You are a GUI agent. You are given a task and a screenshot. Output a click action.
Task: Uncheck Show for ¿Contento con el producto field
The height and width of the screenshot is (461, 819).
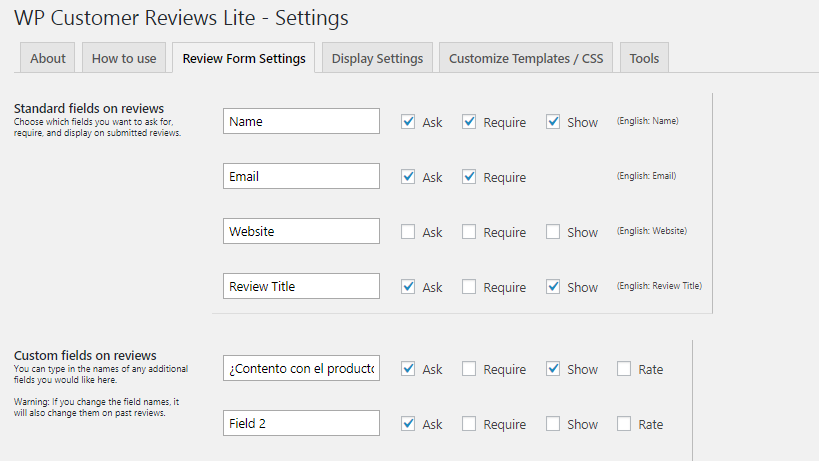[553, 369]
